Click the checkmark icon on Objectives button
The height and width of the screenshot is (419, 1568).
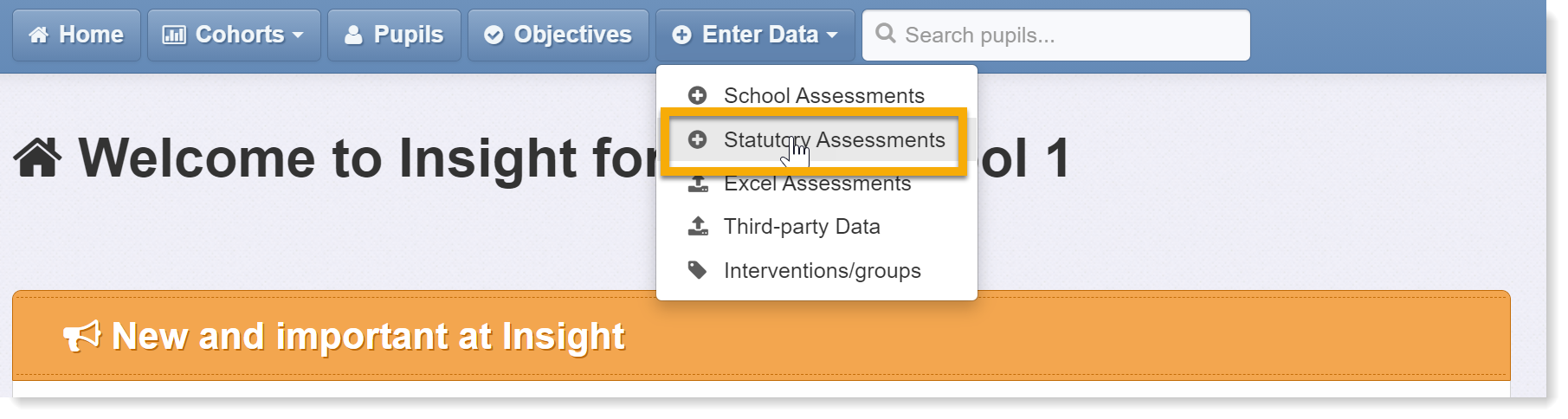[x=494, y=35]
